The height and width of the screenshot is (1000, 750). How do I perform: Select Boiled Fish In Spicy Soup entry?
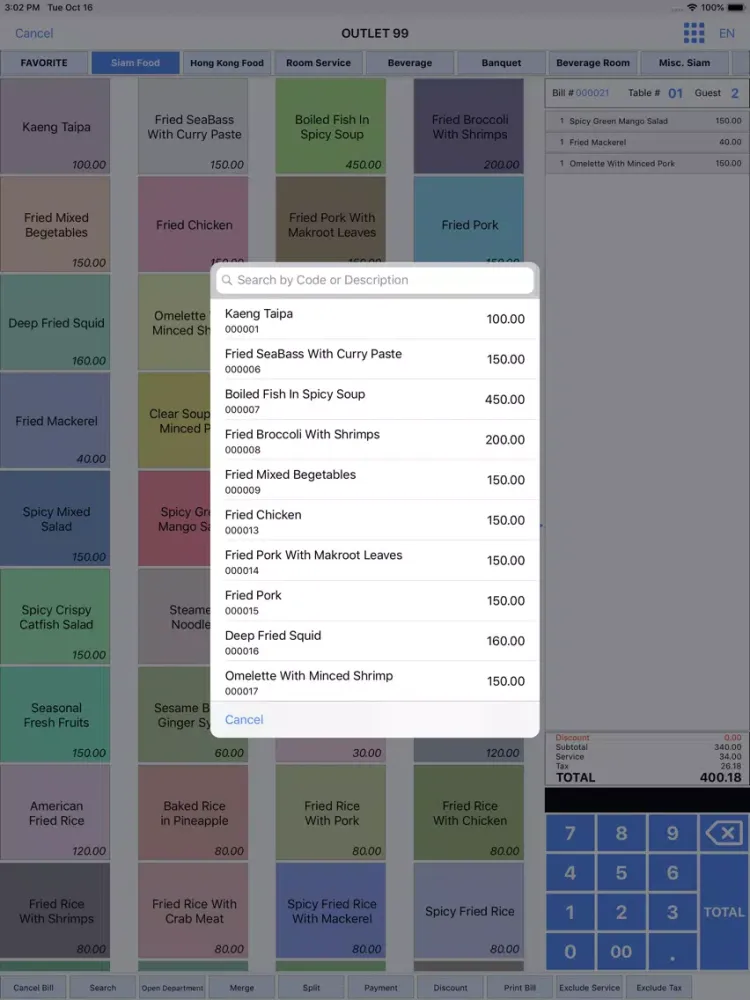tap(375, 400)
